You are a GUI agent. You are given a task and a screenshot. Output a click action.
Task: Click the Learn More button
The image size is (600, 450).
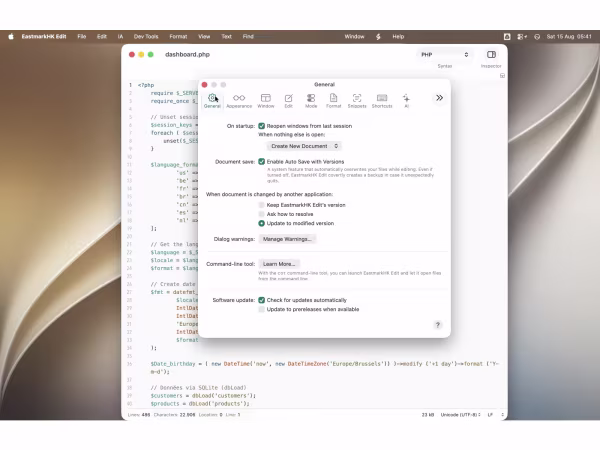point(279,264)
